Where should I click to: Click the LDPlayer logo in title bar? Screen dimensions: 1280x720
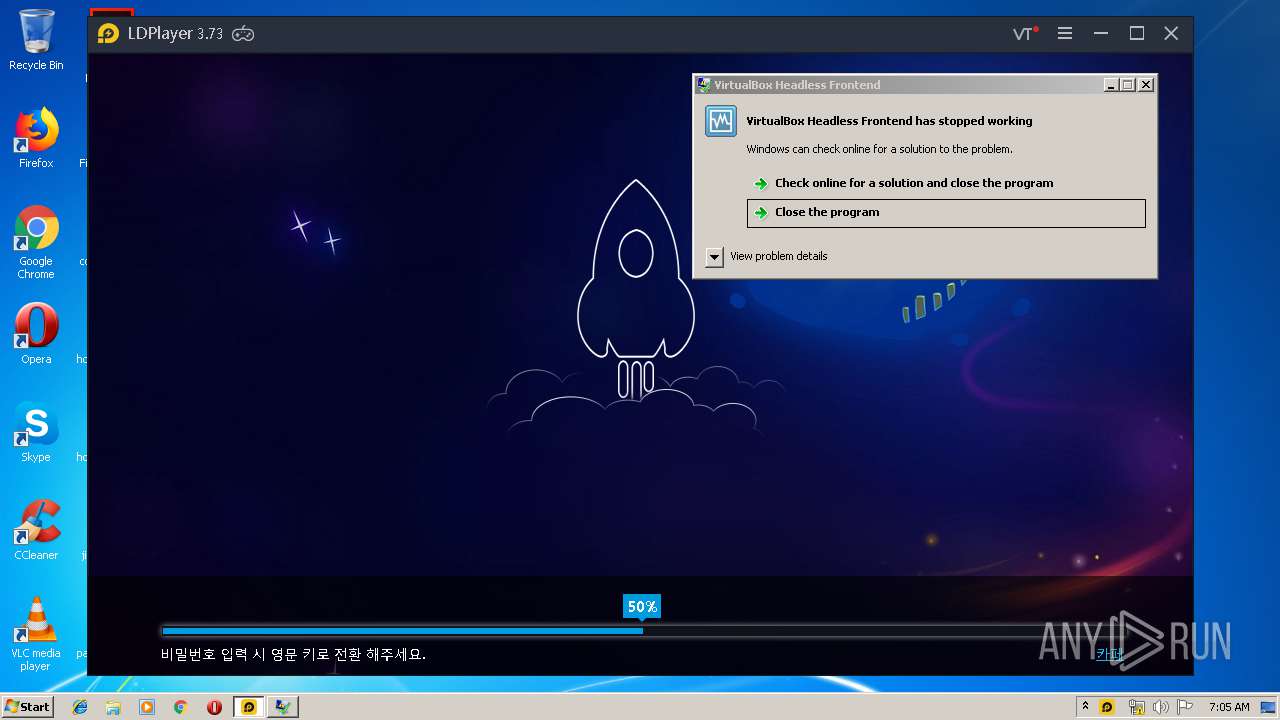(108, 34)
